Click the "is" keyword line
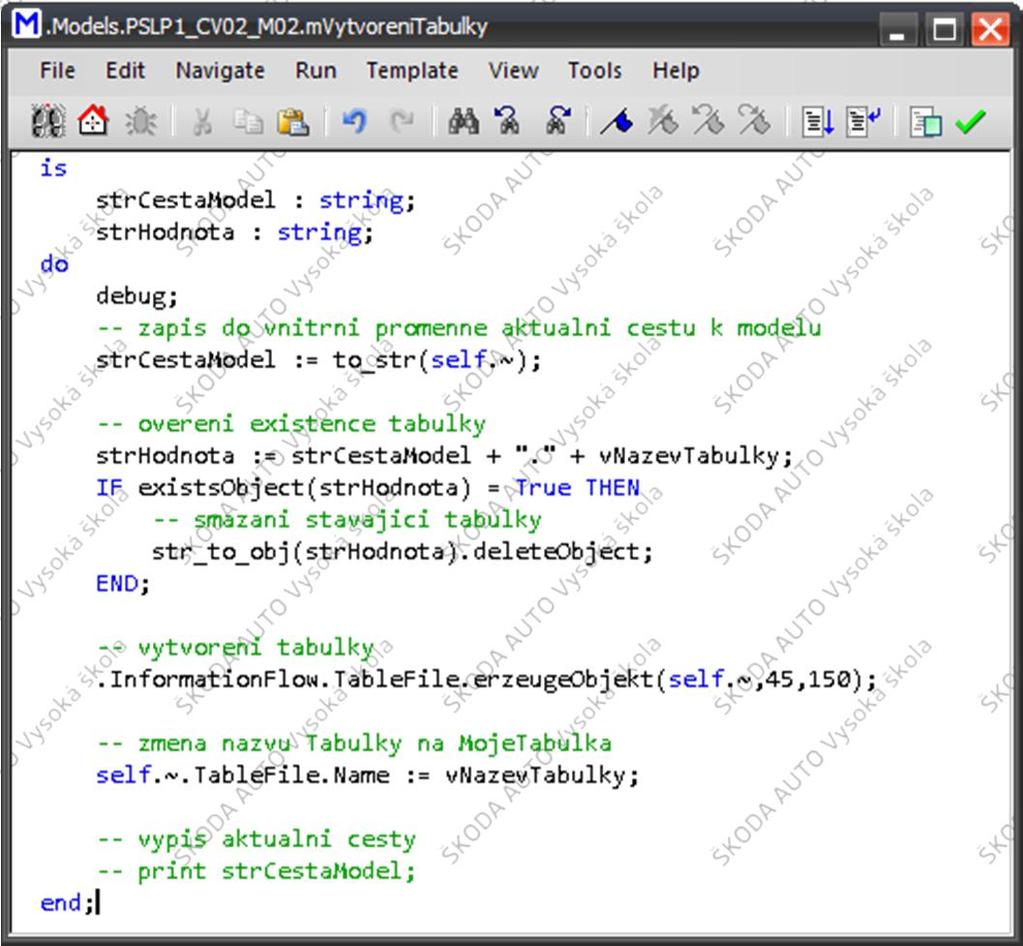This screenshot has height=946, width=1023. pos(53,168)
